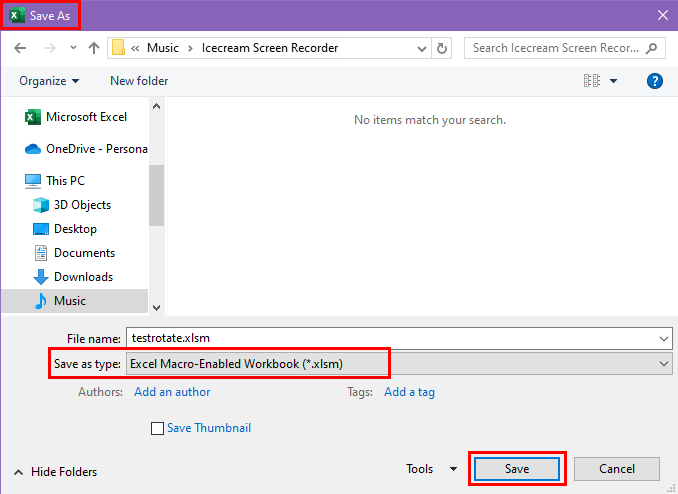The image size is (678, 494).
Task: Click the folder icon in address bar
Action: click(x=118, y=48)
